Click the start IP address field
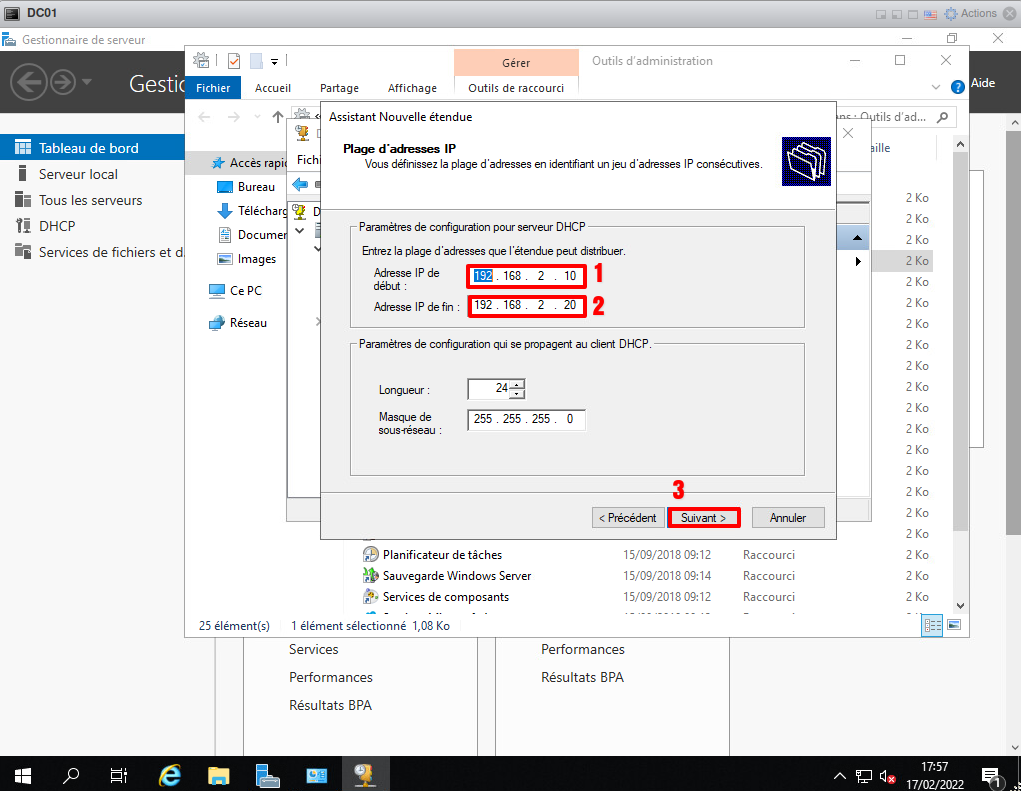1021x791 pixels. pos(525,275)
